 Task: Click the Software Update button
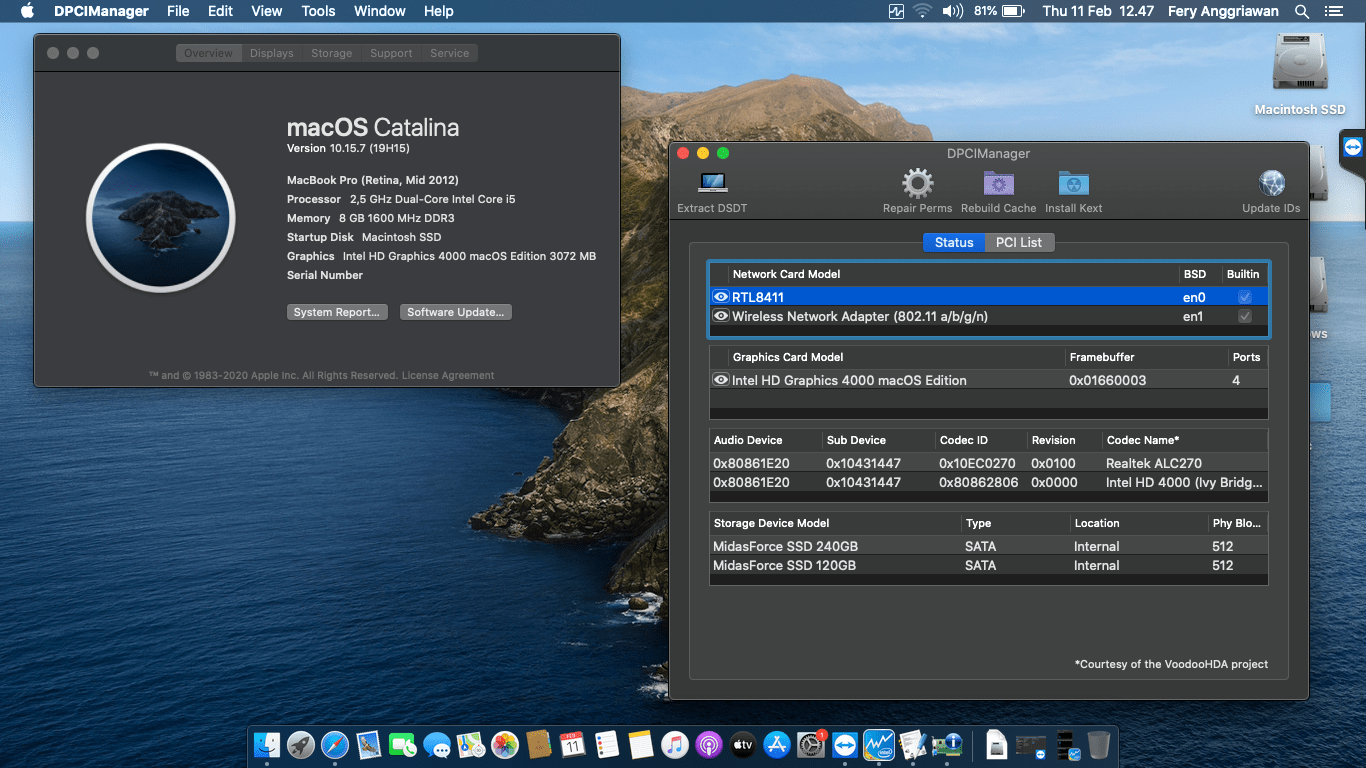click(x=456, y=312)
